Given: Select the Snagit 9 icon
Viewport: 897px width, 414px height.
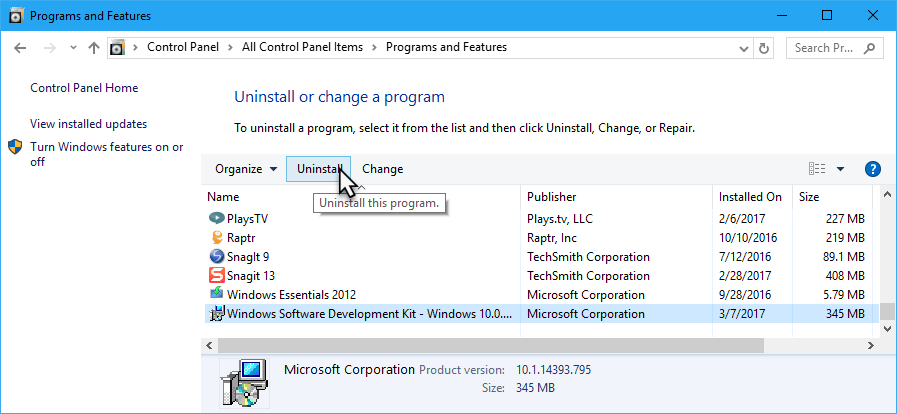Looking at the screenshot, I should tap(216, 257).
